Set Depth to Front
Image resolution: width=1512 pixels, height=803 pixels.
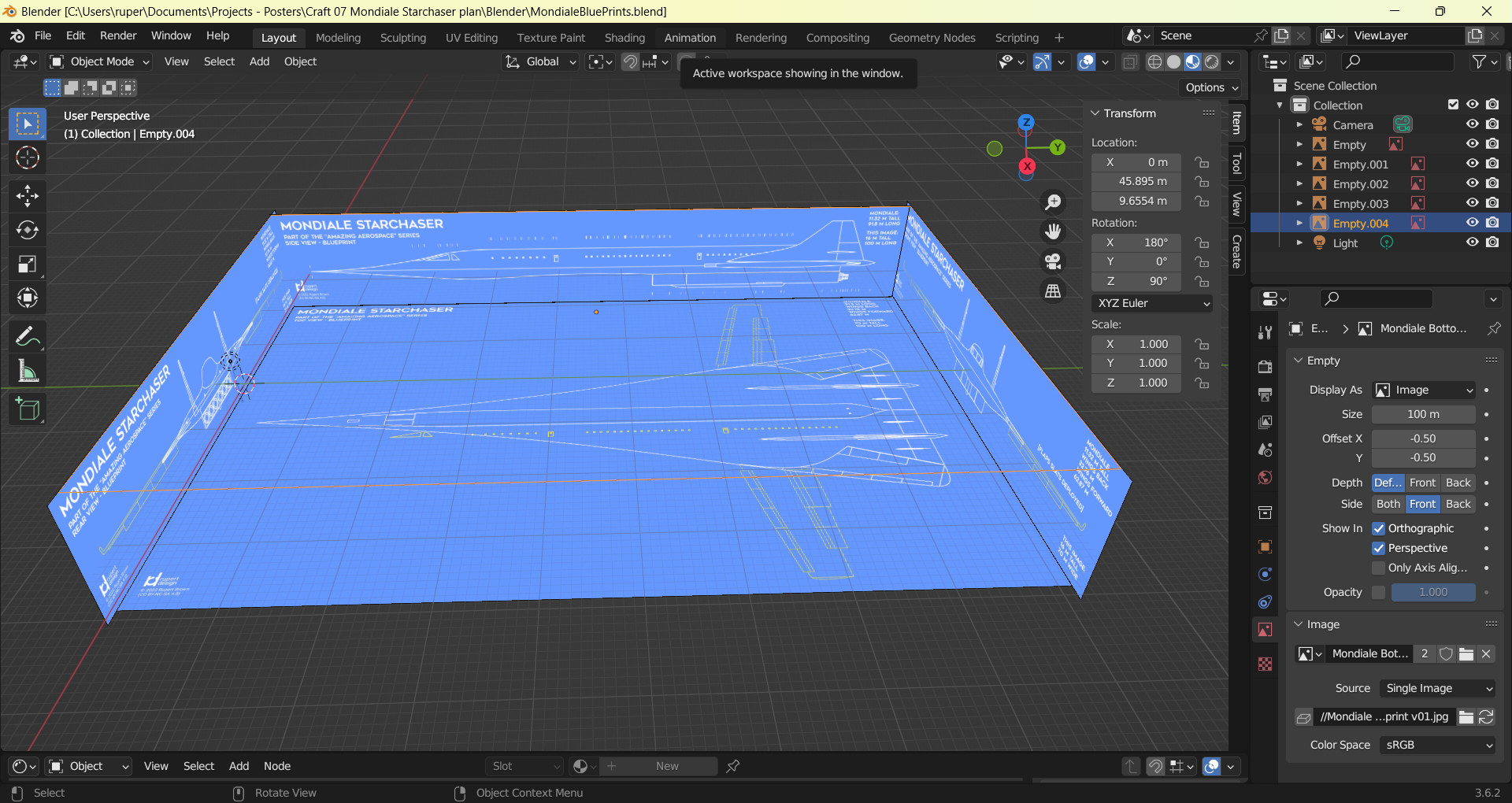point(1422,483)
